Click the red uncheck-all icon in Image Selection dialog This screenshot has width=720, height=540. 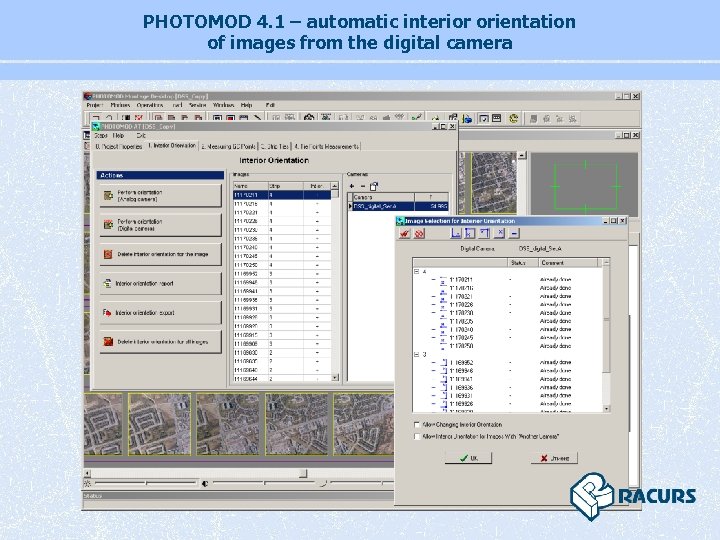pyautogui.click(x=420, y=233)
